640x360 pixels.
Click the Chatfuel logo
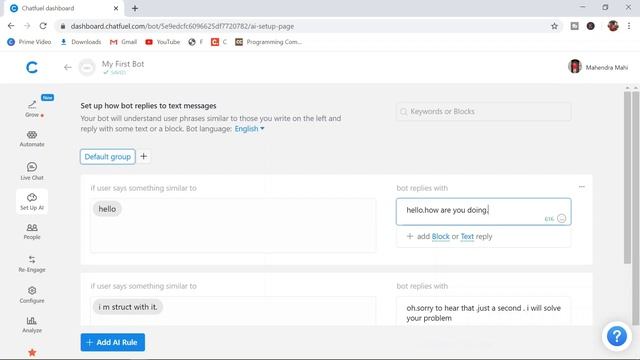[x=32, y=67]
